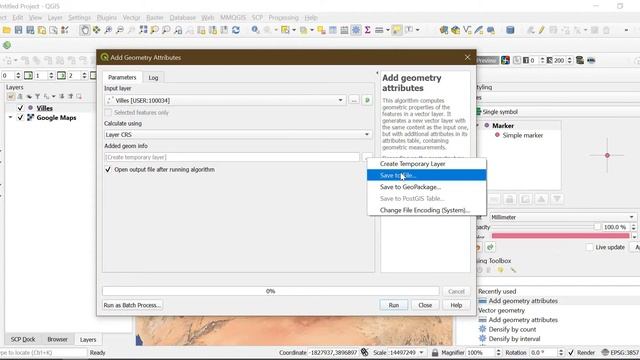Open the Single symbol renderer dropdown
This screenshot has height=360, width=640.
tap(557, 112)
